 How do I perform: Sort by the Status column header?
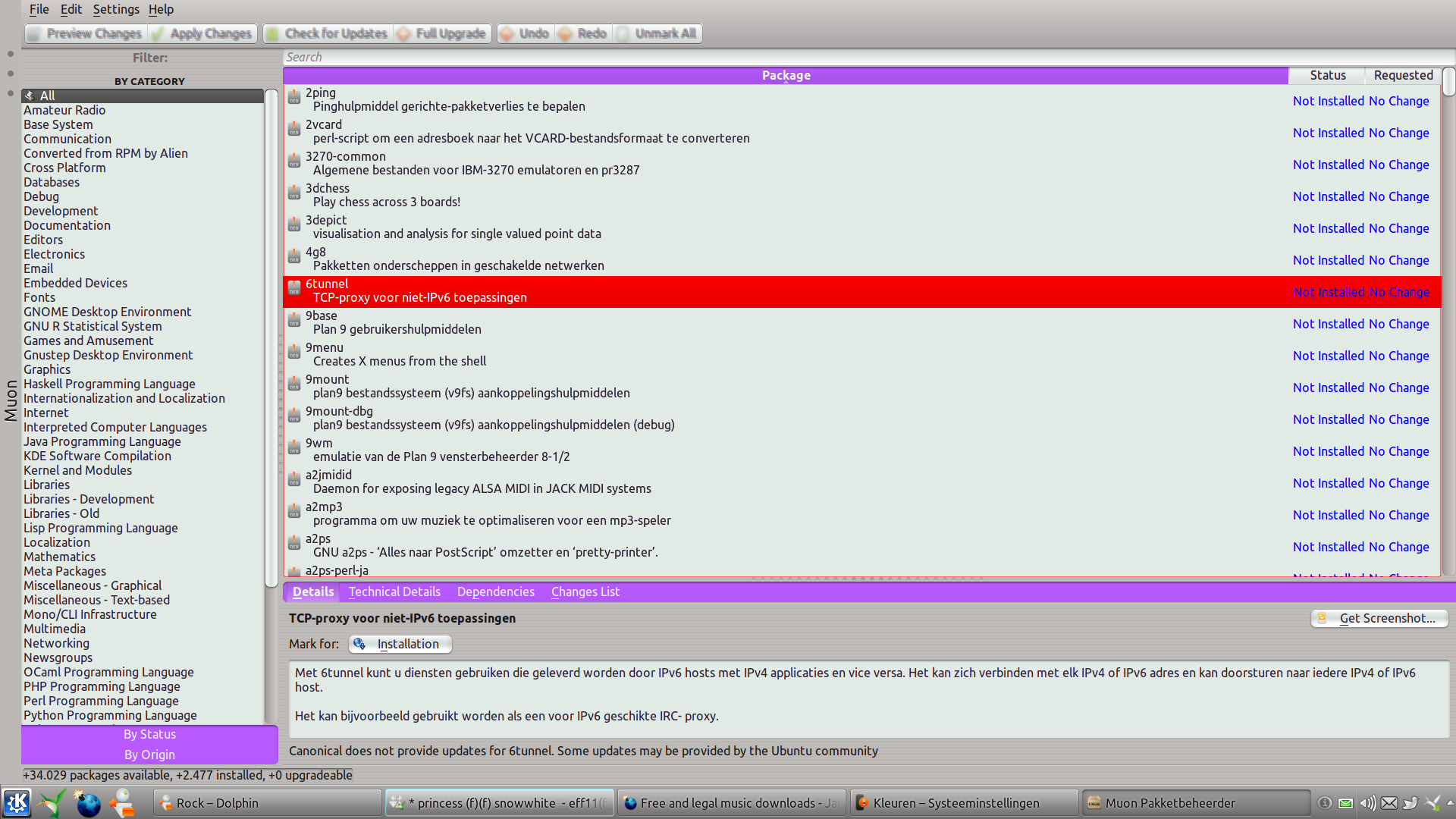pos(1327,75)
